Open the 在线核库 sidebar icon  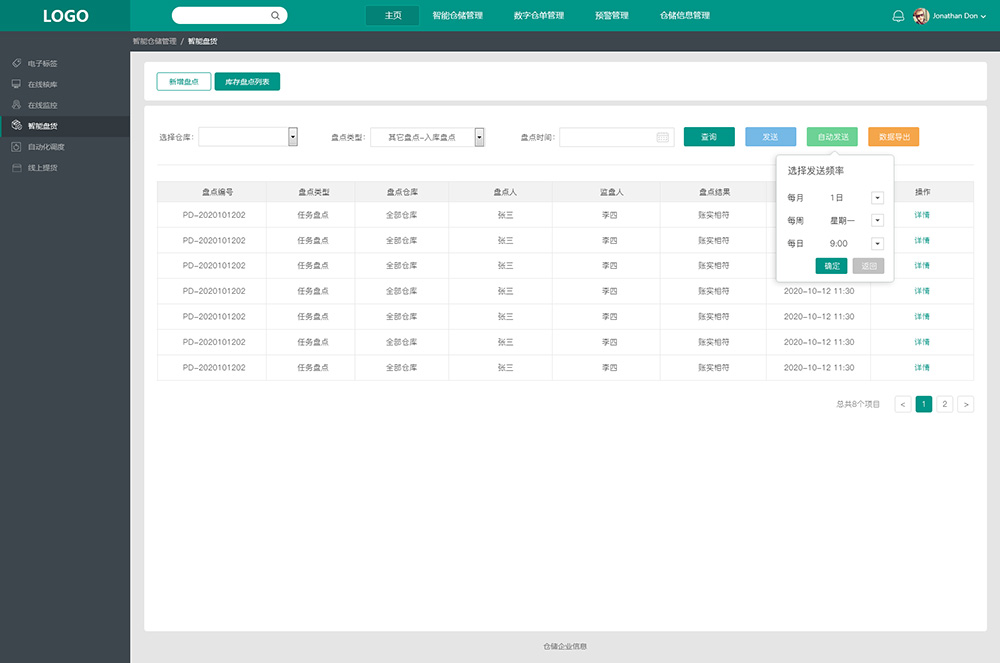click(x=17, y=84)
